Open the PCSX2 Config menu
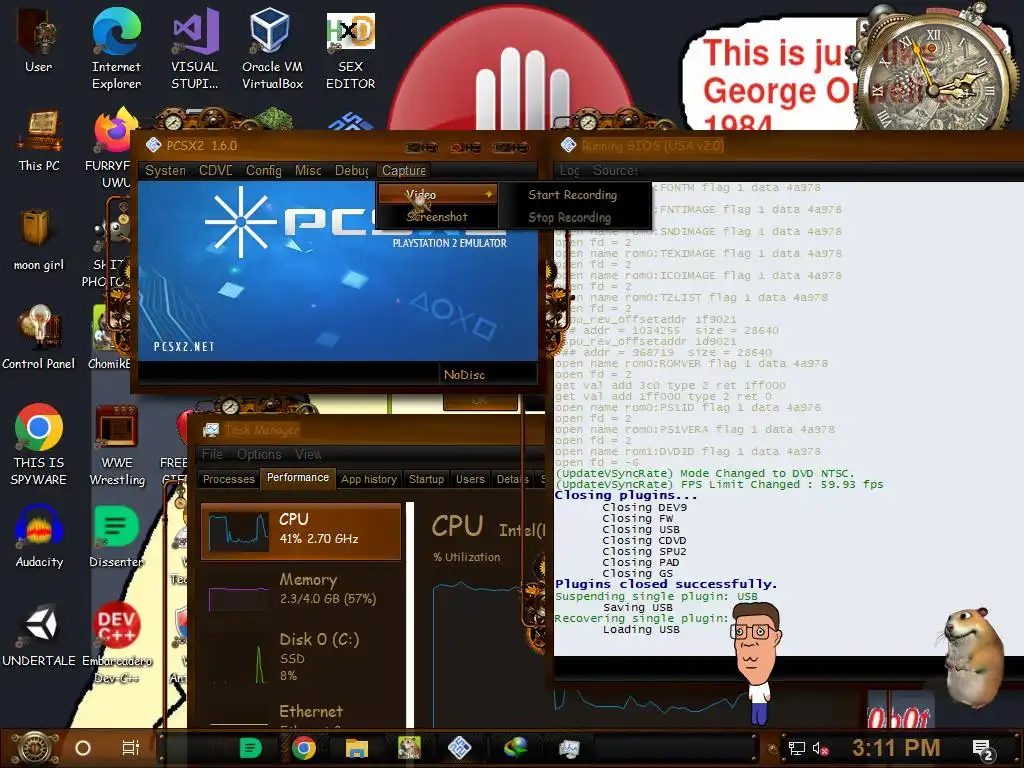 coord(264,170)
